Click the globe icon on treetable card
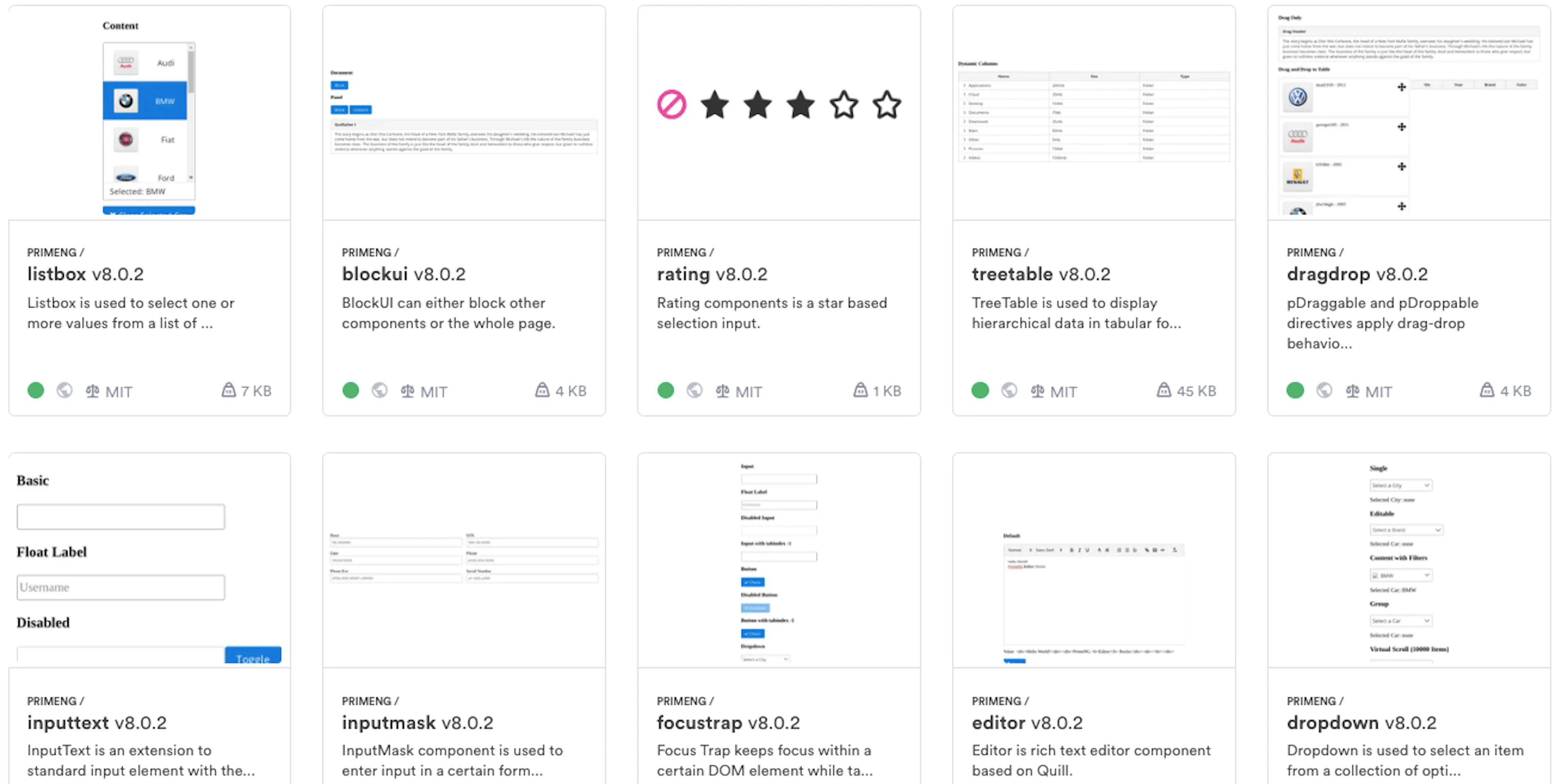1568x784 pixels. (x=1009, y=390)
